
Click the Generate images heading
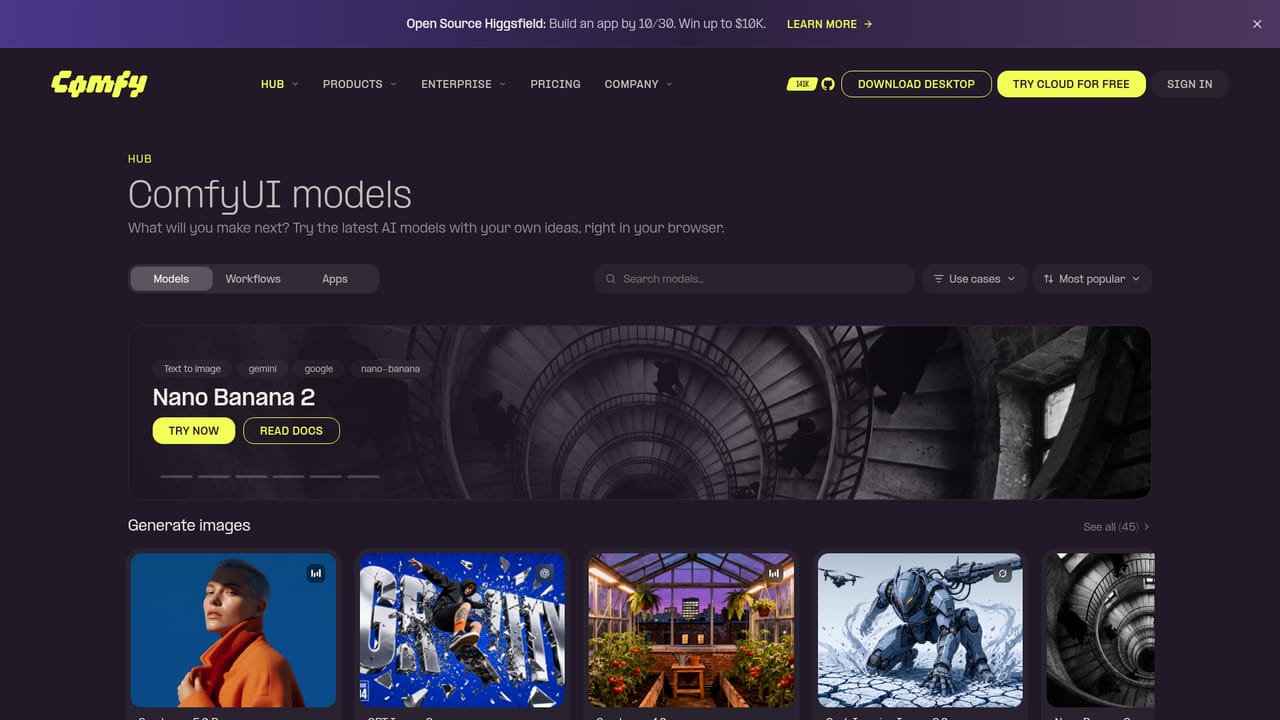coord(189,526)
